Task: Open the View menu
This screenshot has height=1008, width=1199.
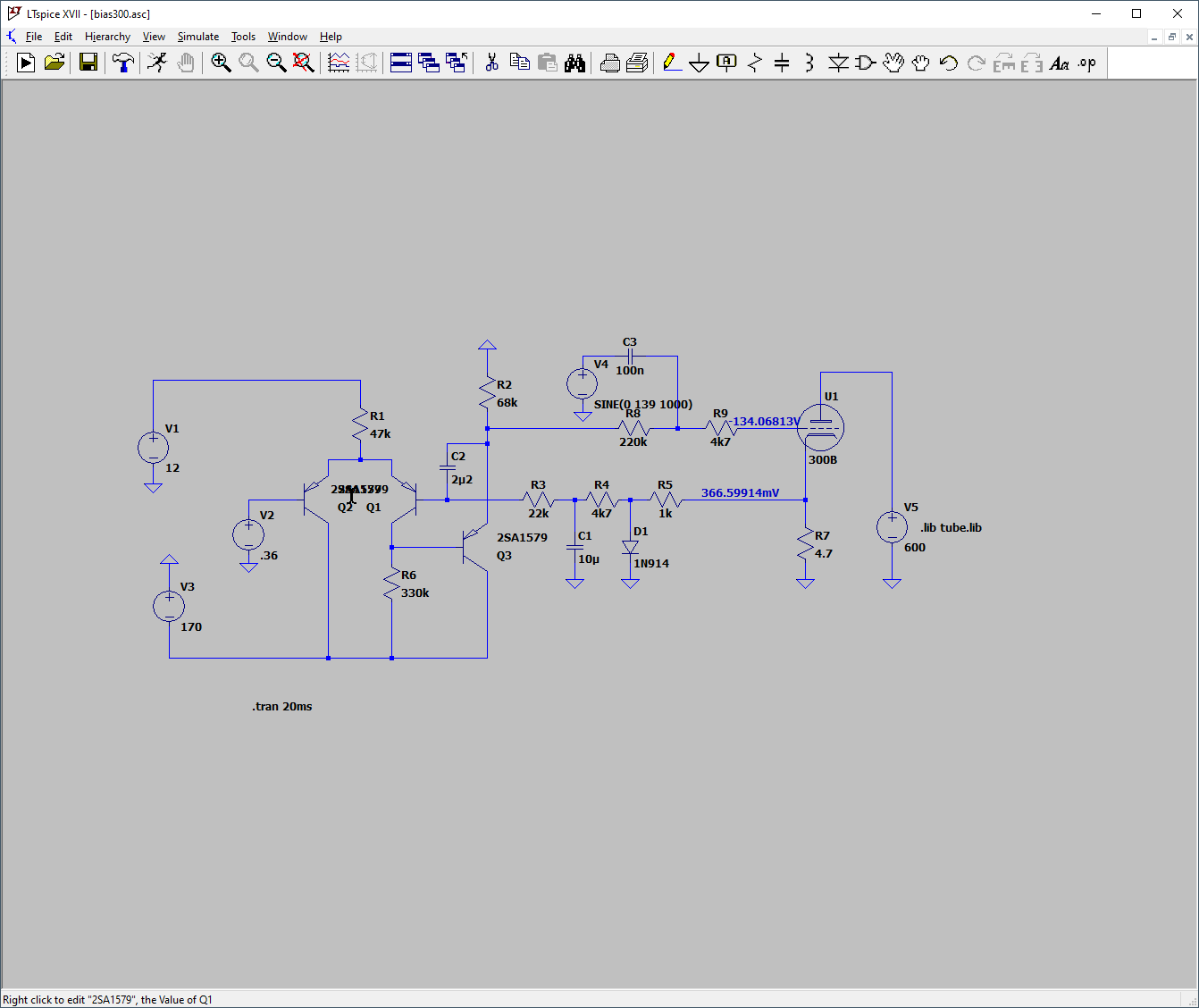Action: pos(154,37)
